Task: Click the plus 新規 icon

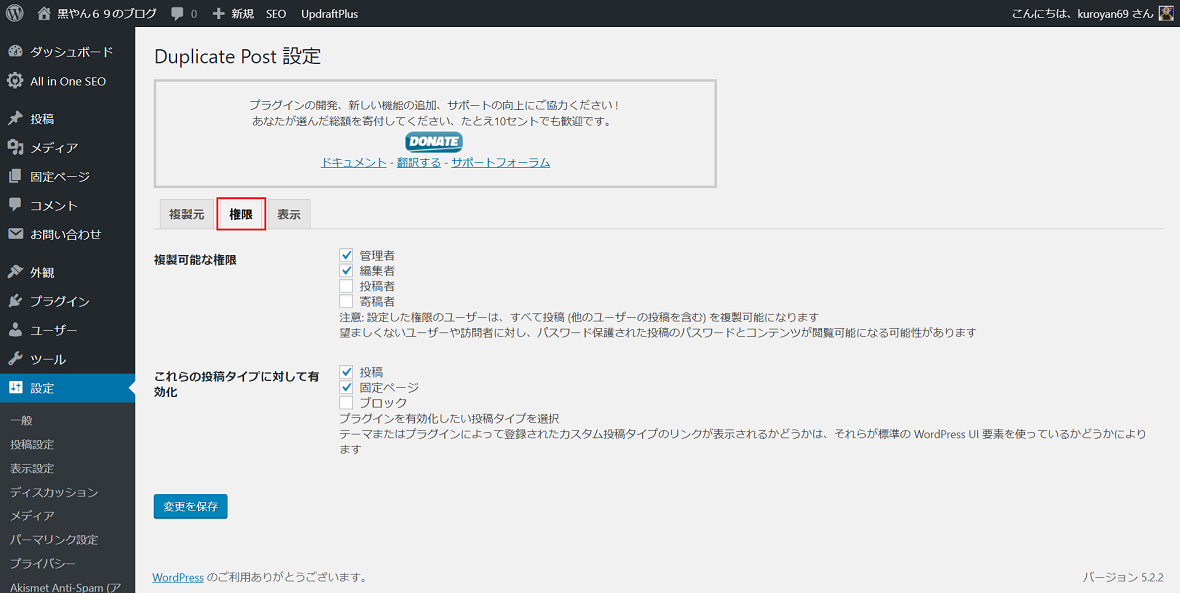Action: coord(218,14)
